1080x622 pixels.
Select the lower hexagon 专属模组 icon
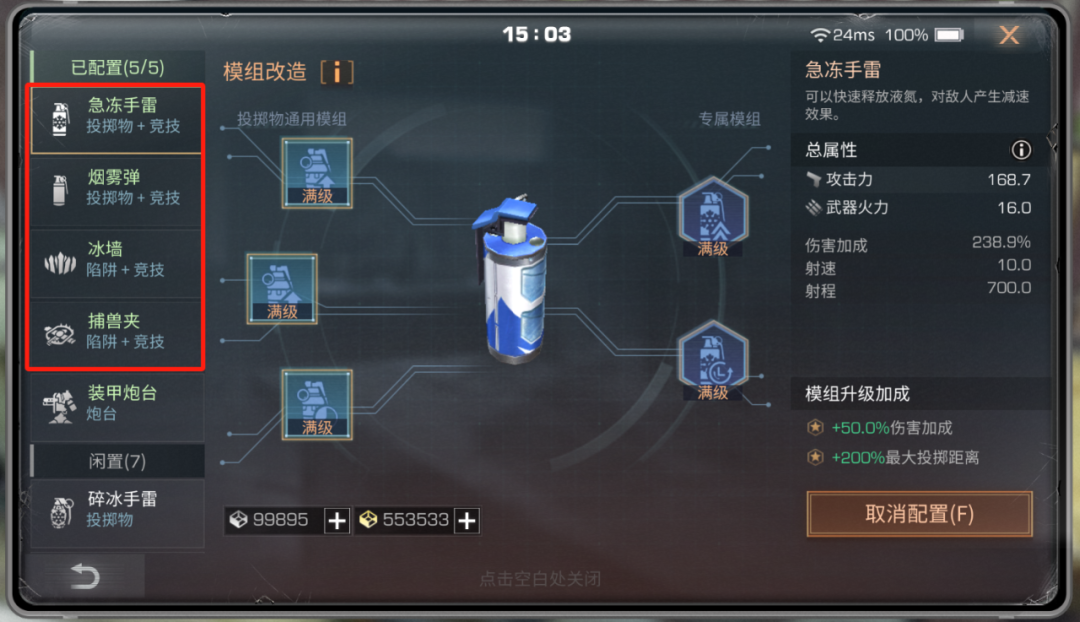(713, 361)
